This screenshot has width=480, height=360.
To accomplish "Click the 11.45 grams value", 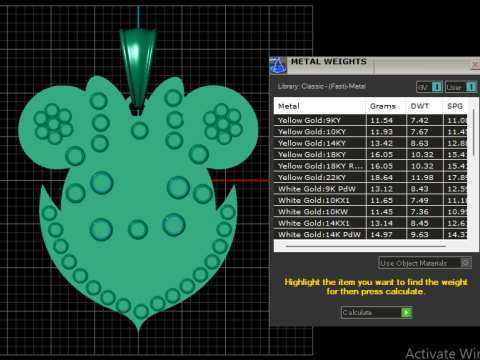I will pyautogui.click(x=381, y=211).
